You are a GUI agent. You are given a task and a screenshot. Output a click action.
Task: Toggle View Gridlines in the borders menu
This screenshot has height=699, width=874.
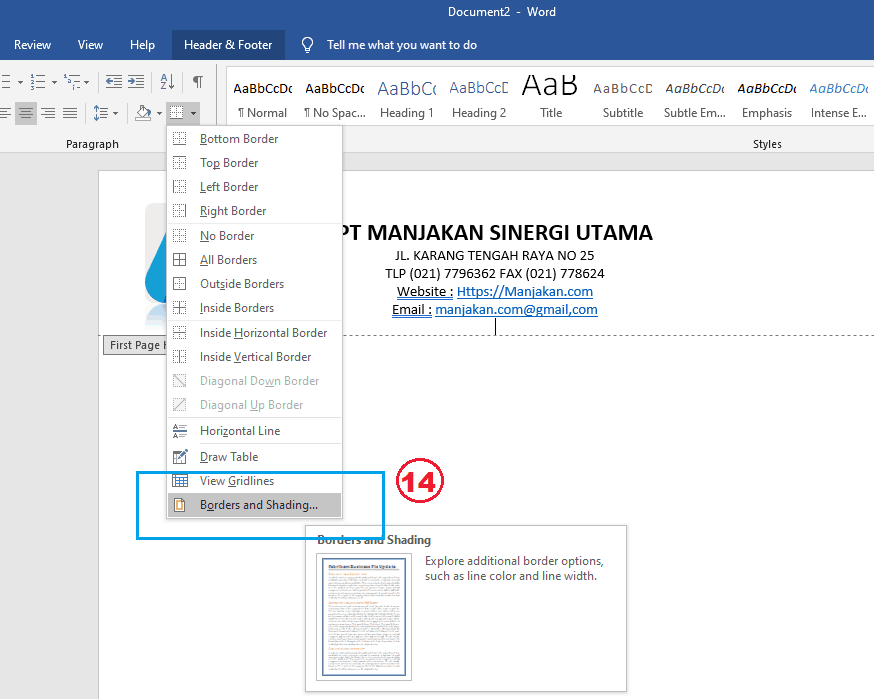click(x=255, y=481)
